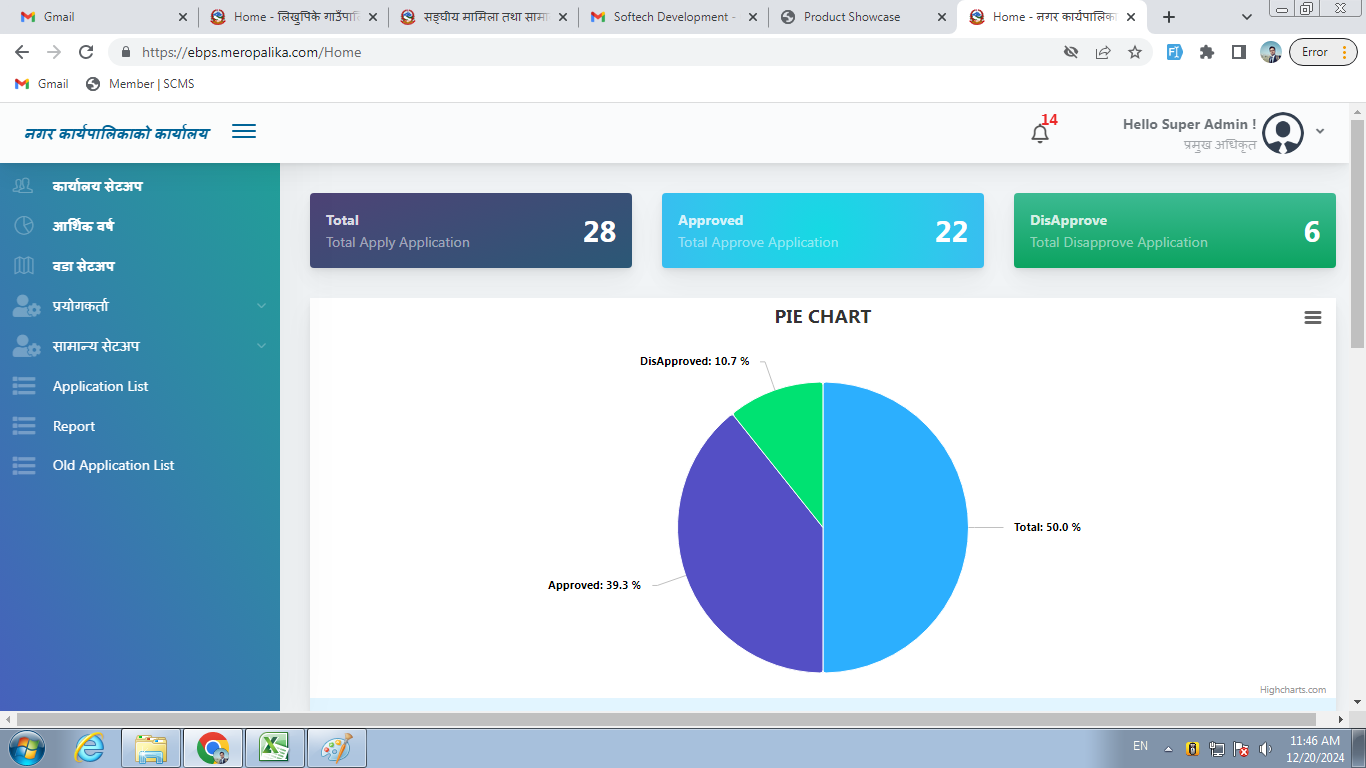The image size is (1366, 768).
Task: Open Excel from the Windows taskbar
Action: (274, 748)
